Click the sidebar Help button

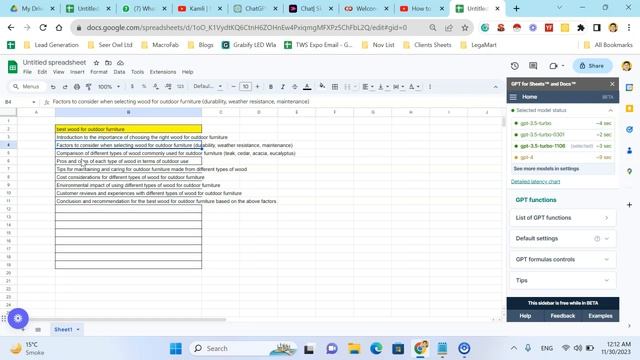click(525, 316)
